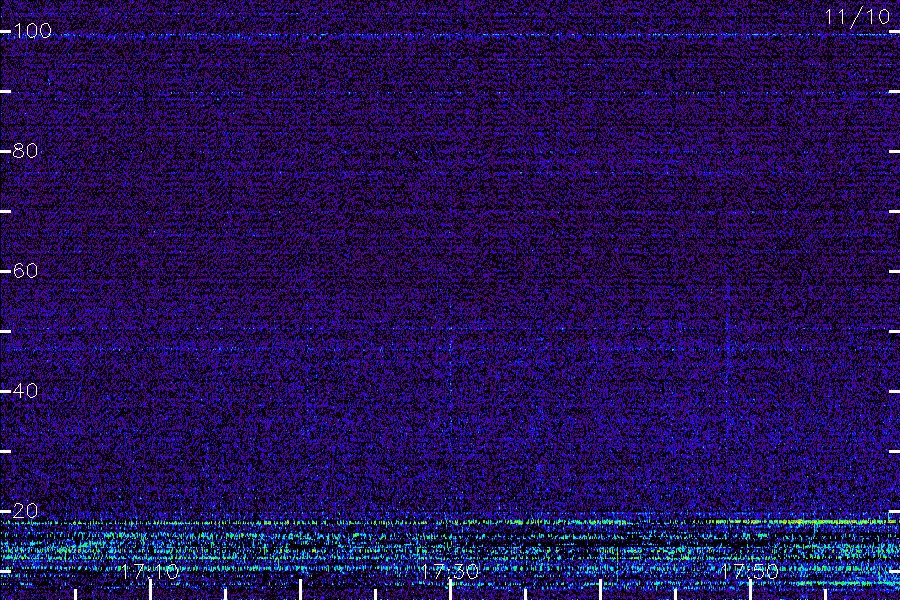Image resolution: width=900 pixels, height=600 pixels.
Task: Click the 40 frequency axis label
Action: 25,390
